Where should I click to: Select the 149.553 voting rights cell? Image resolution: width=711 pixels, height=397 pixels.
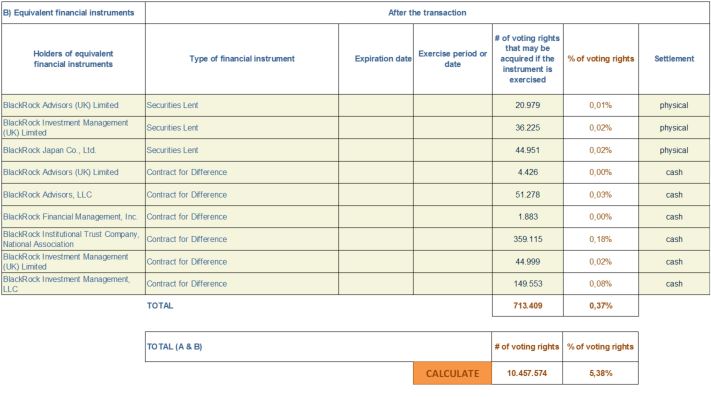[x=528, y=284]
